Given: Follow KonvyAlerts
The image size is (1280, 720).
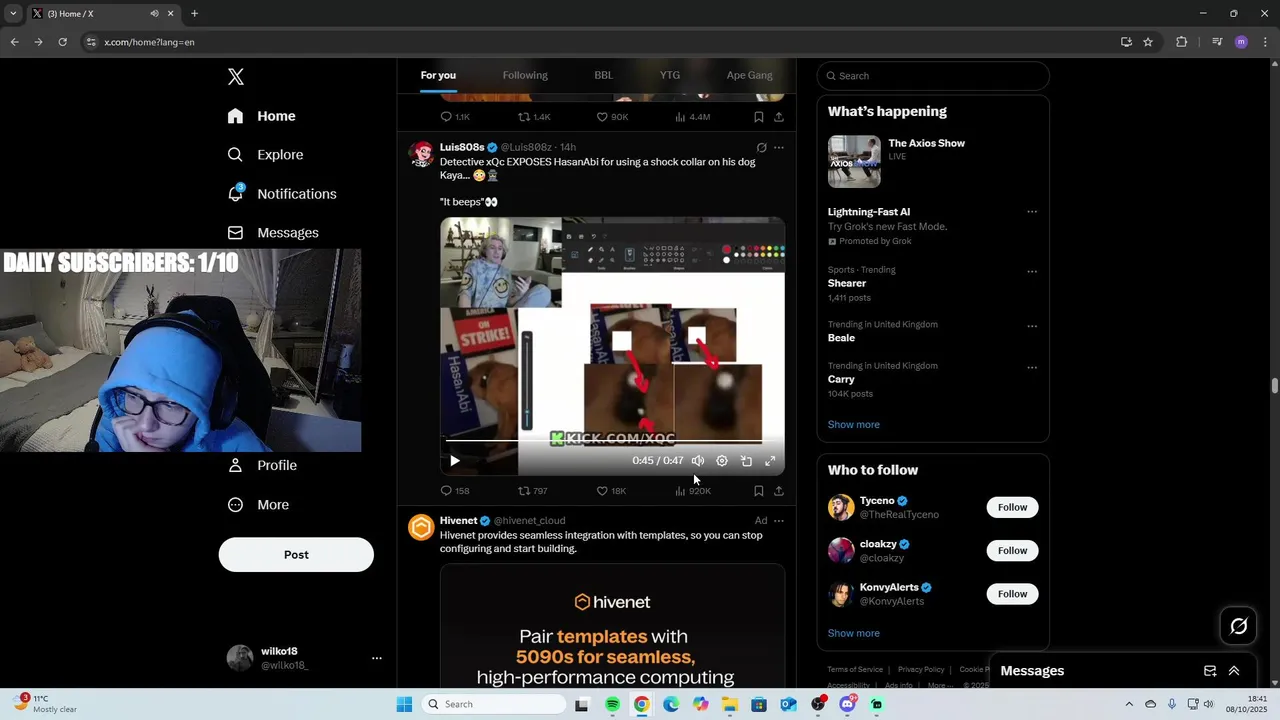Looking at the screenshot, I should [x=1012, y=594].
